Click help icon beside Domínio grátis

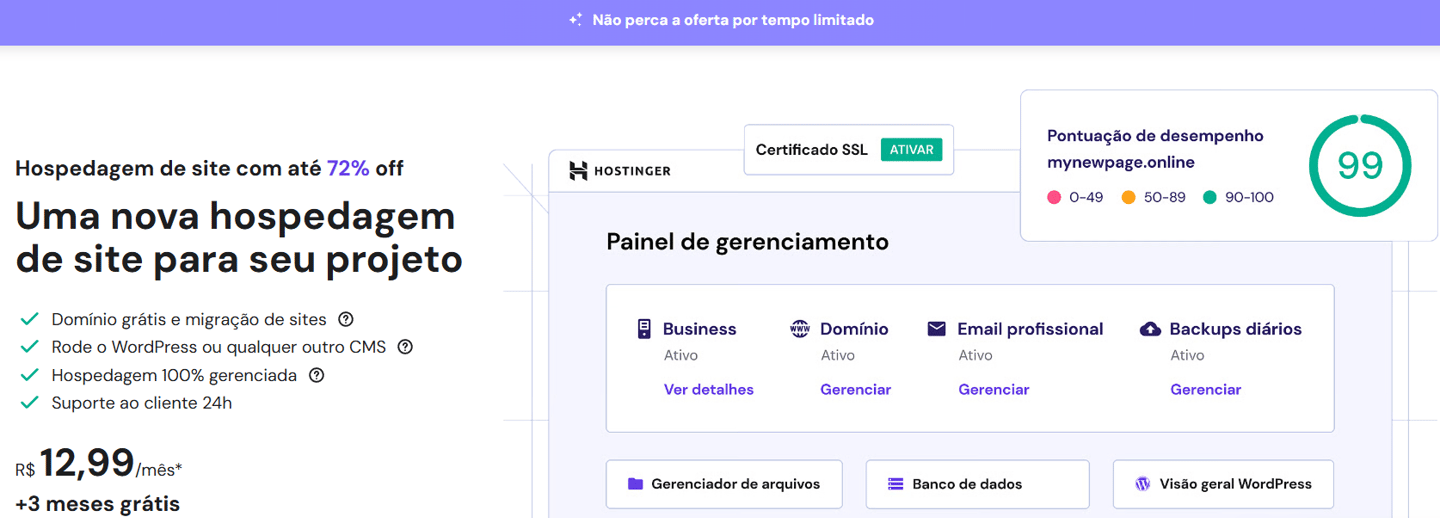point(346,320)
